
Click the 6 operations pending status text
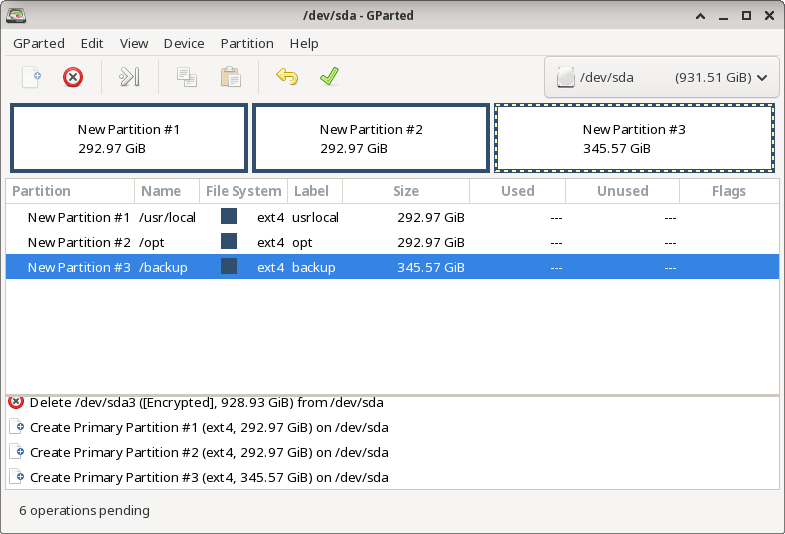tap(84, 510)
